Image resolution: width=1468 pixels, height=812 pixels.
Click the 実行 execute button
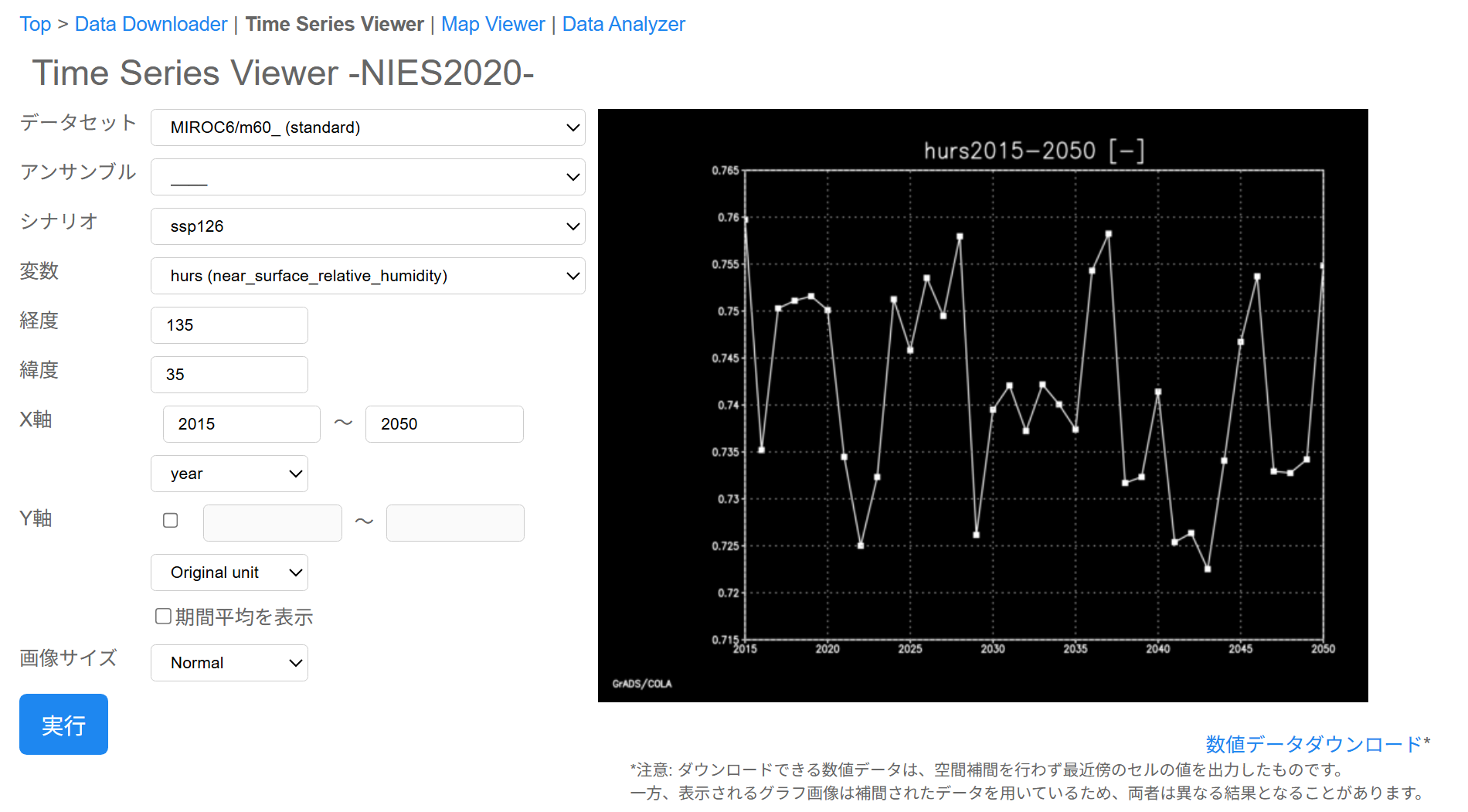pyautogui.click(x=63, y=725)
